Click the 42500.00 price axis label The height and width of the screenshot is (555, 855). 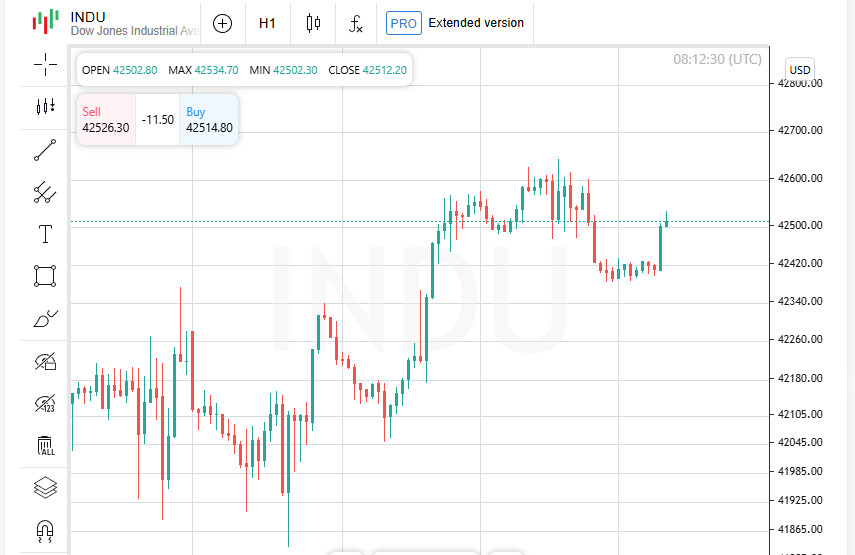coord(800,225)
